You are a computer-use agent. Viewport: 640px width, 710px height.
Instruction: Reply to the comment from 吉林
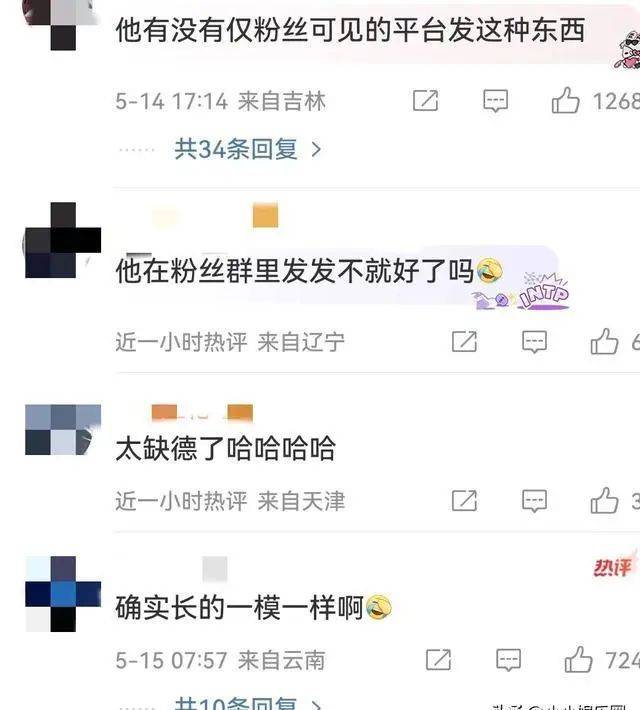click(x=496, y=101)
